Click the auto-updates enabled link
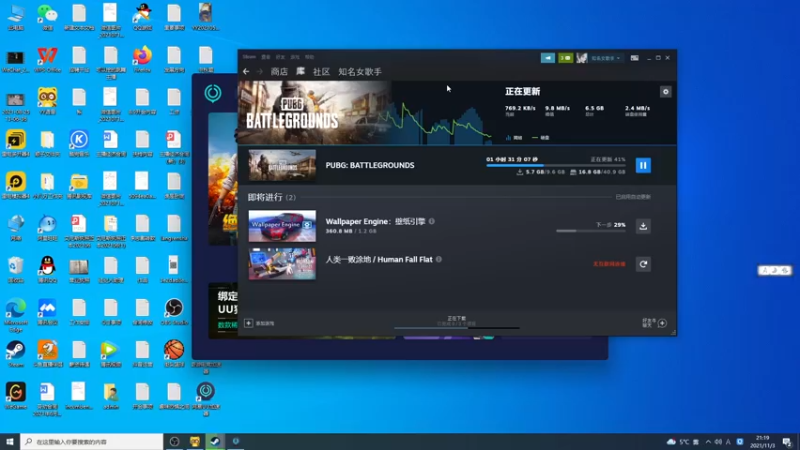The height and width of the screenshot is (450, 800). pos(633,197)
